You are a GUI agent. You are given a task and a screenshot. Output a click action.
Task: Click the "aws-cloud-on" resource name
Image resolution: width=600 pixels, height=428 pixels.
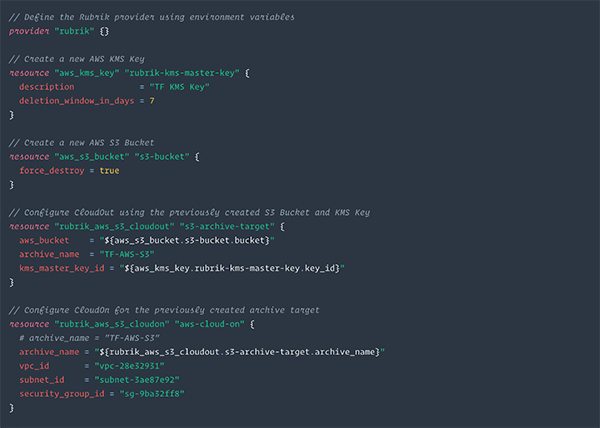click(209, 324)
